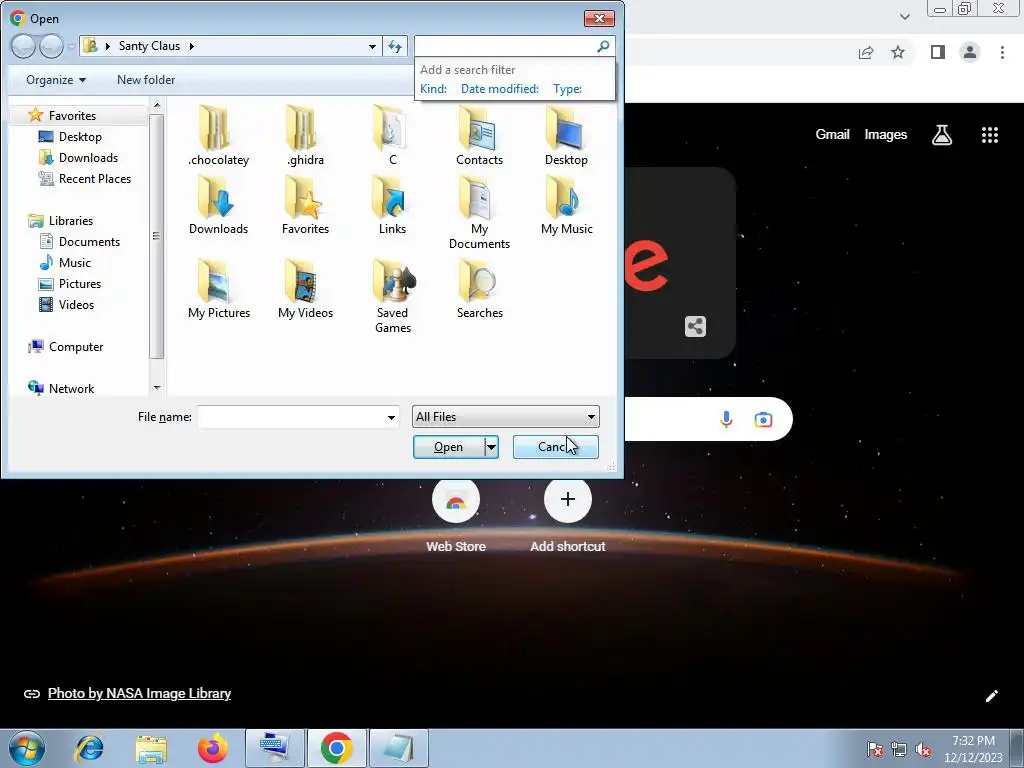Click the search magnifier icon in dialog
The height and width of the screenshot is (768, 1024).
coord(603,46)
